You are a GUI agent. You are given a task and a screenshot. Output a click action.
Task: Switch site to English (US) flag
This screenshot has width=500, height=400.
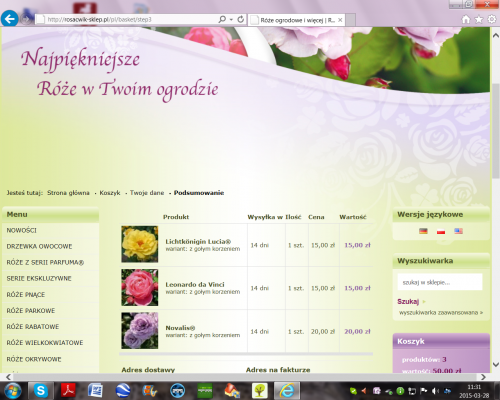click(x=458, y=231)
